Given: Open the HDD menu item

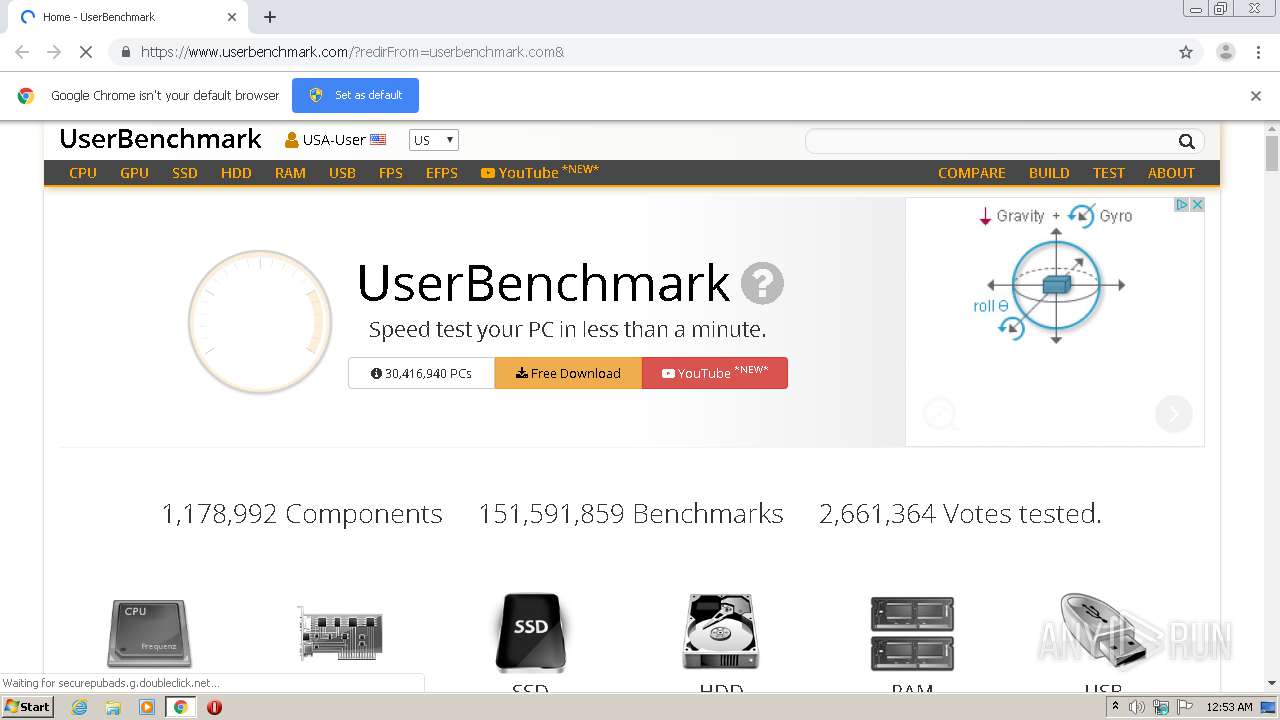Looking at the screenshot, I should 236,173.
